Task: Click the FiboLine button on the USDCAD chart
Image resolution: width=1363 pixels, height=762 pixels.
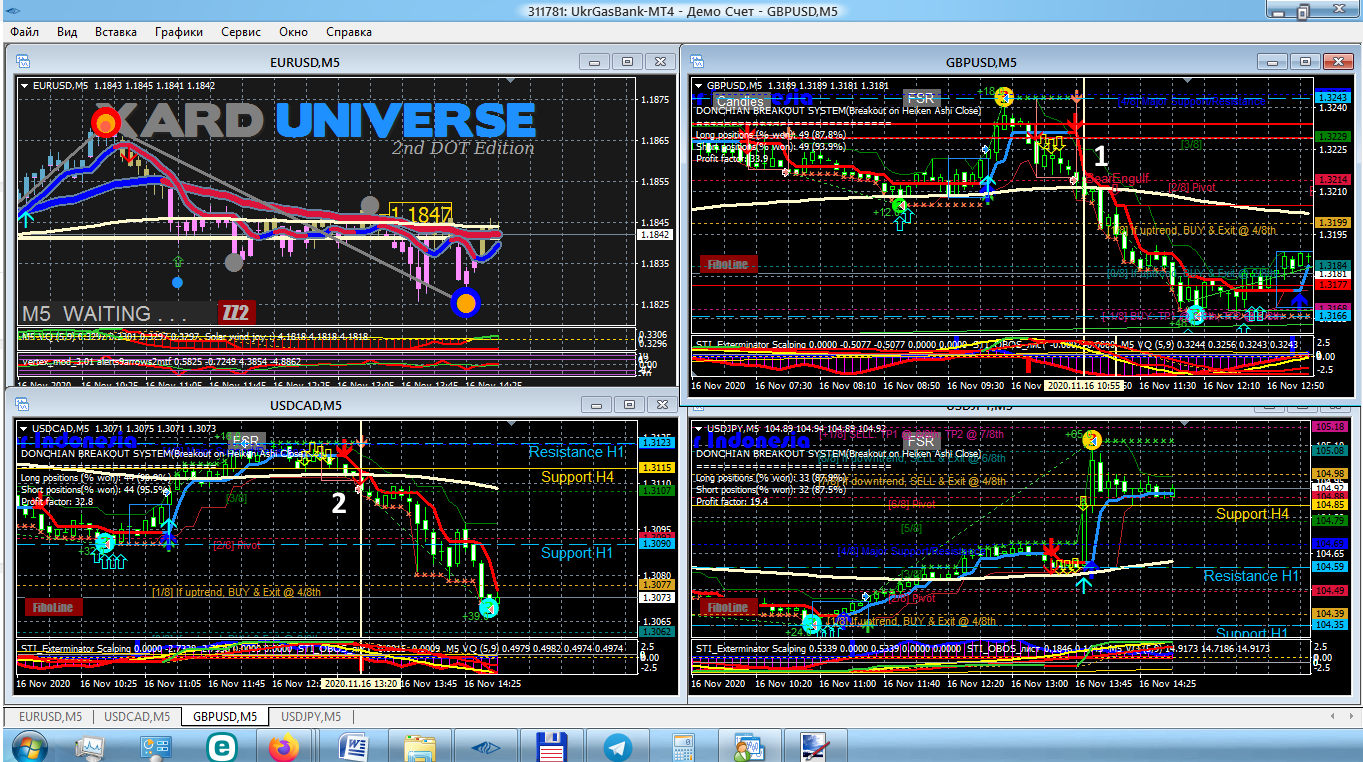Action: coord(53,607)
